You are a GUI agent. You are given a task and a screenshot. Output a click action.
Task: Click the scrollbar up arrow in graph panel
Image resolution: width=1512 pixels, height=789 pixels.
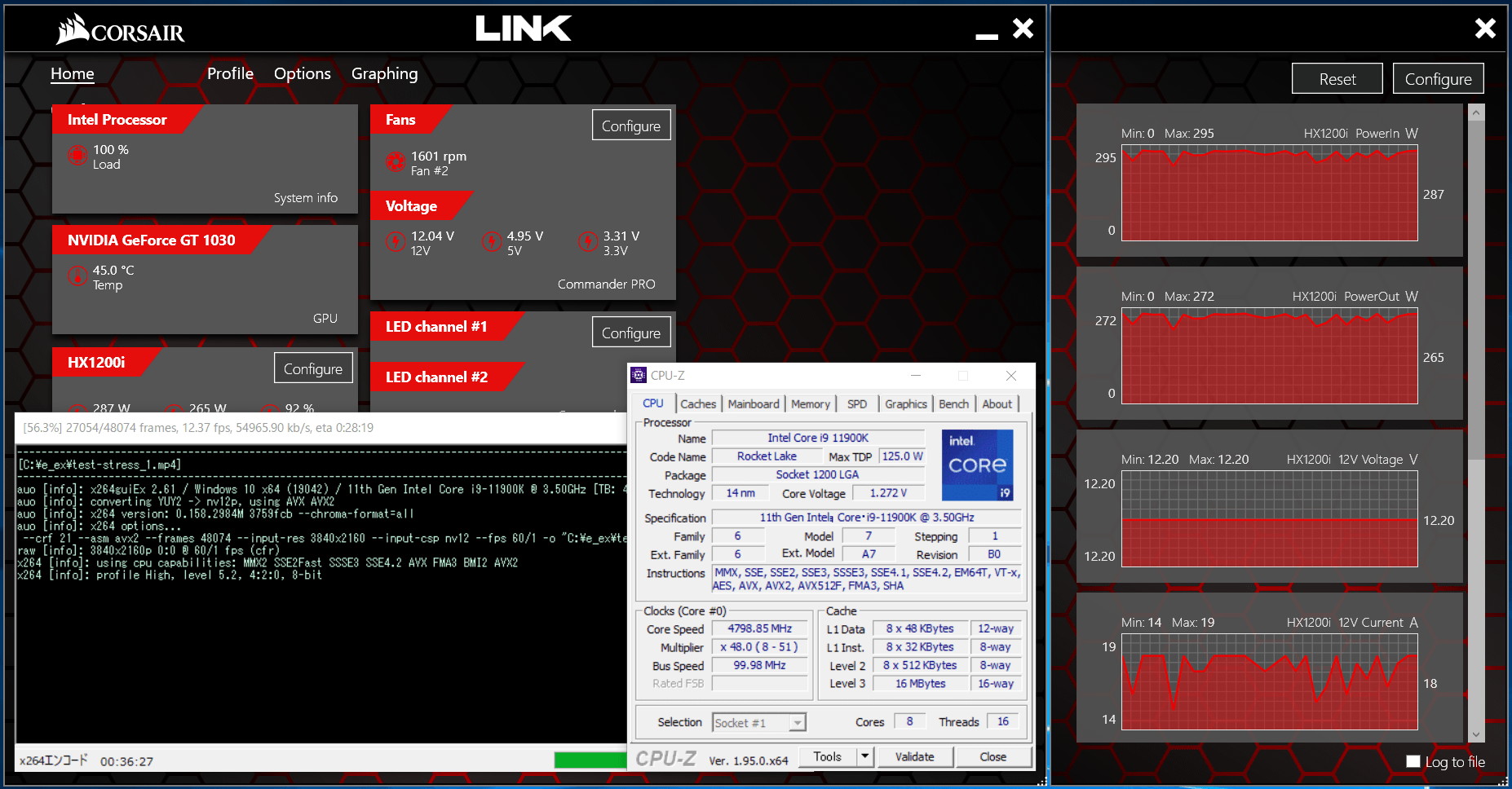(x=1475, y=113)
